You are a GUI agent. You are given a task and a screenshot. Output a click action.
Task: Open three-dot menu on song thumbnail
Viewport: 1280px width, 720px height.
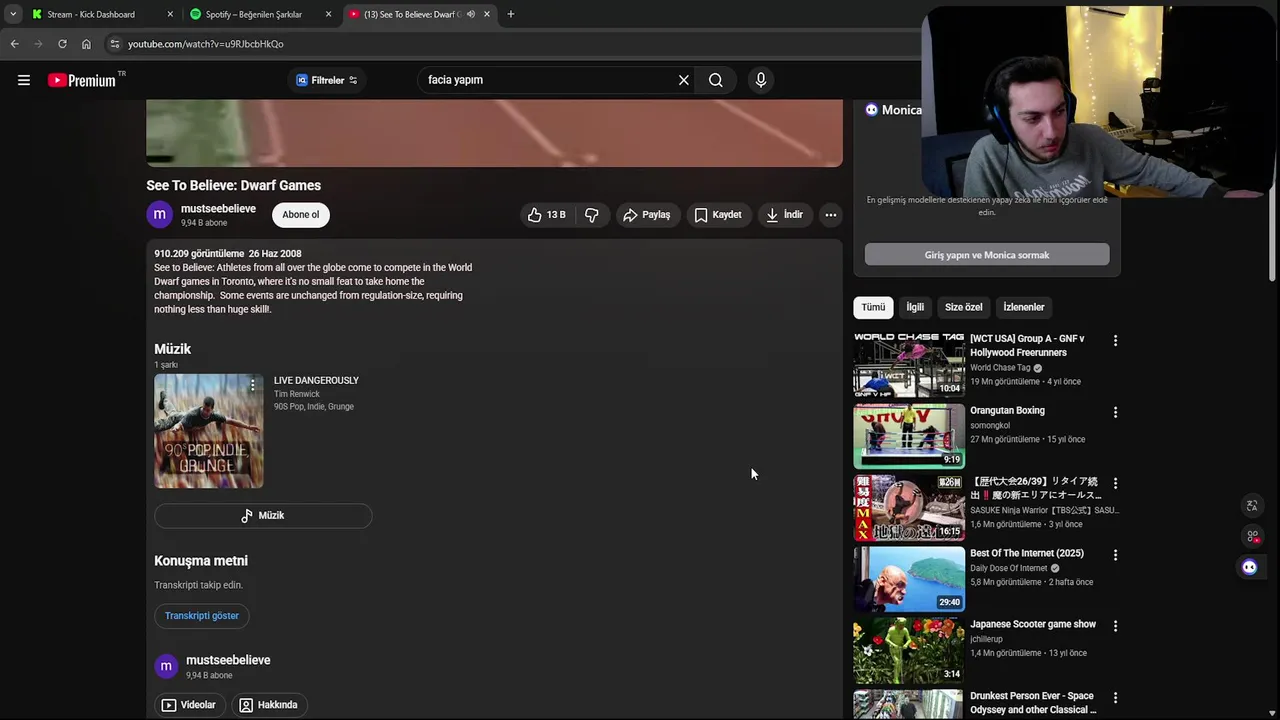(252, 386)
